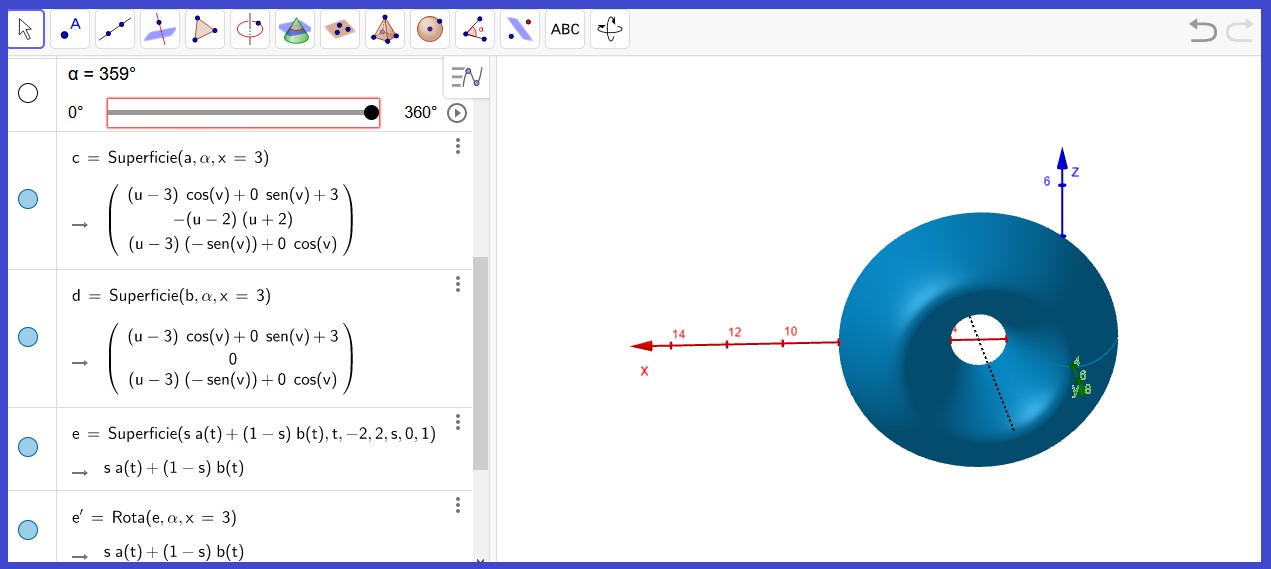Screen dimensions: 1271x569
Task: Select the Polygon tool
Action: 206,30
